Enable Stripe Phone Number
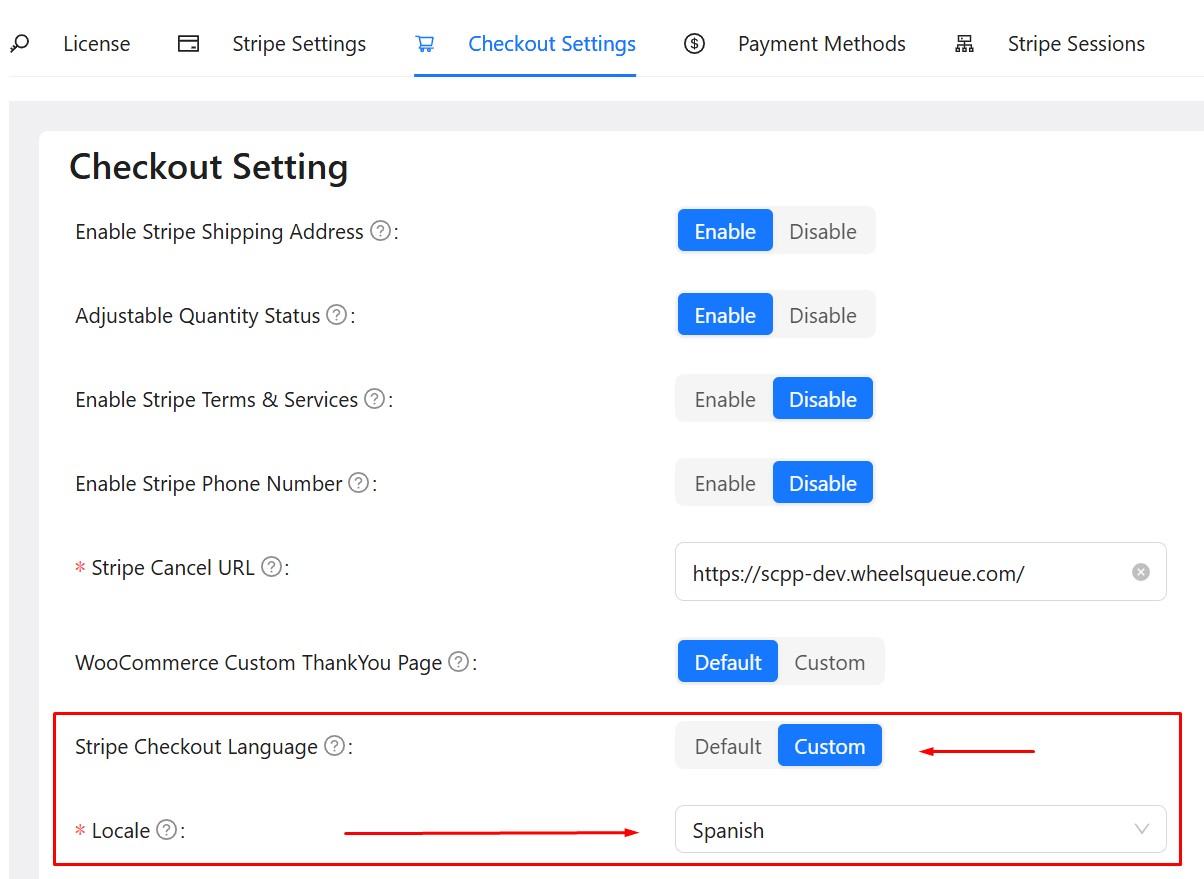This screenshot has height=879, width=1204. coord(725,483)
